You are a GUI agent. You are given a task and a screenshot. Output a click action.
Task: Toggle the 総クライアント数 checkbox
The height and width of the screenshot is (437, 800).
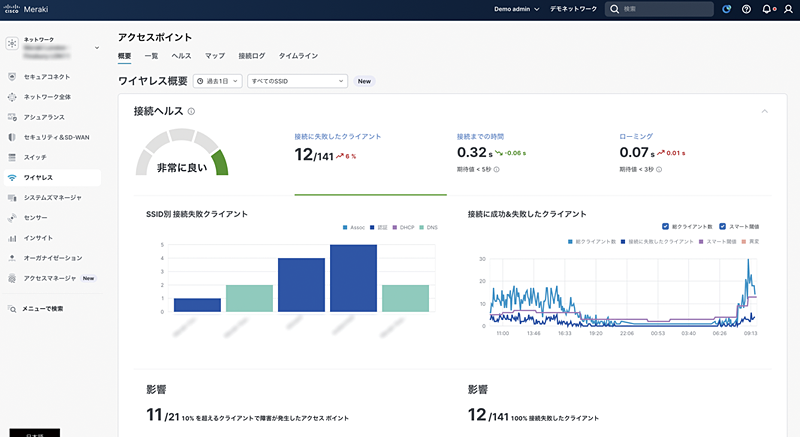[665, 225]
